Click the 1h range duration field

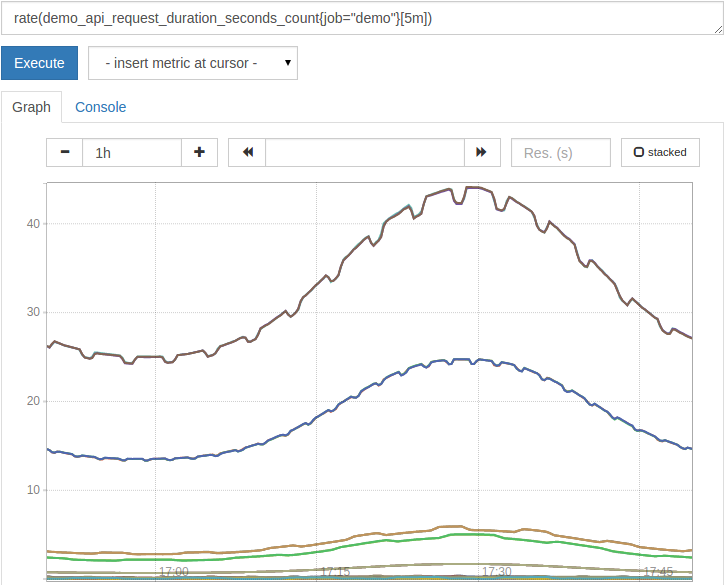132,152
